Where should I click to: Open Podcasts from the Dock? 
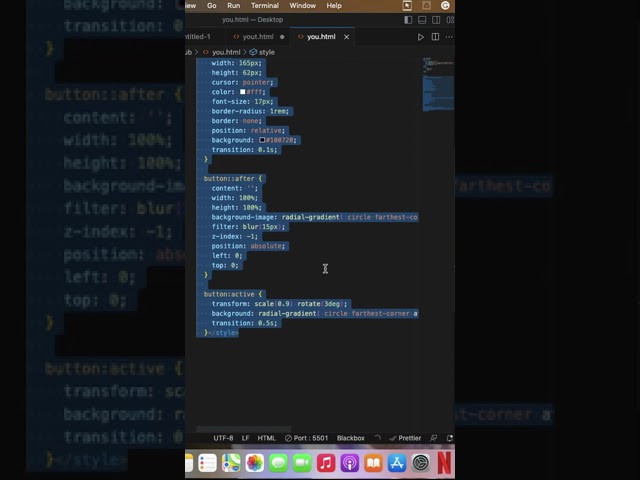click(349, 463)
